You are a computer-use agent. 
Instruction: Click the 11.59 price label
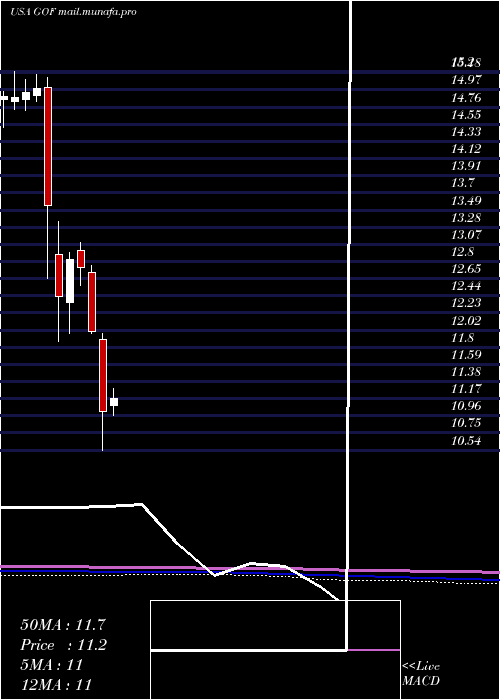(x=467, y=355)
